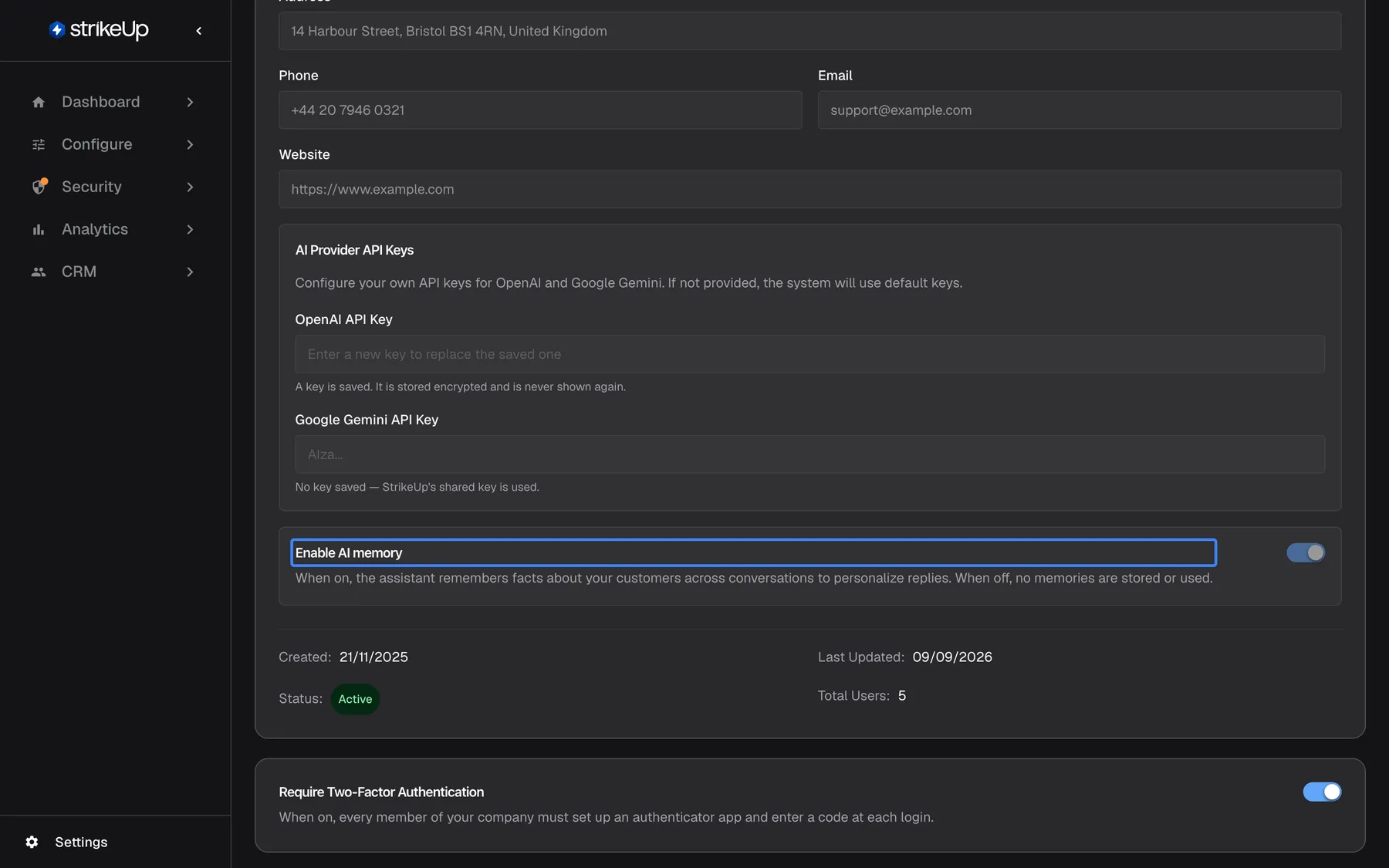This screenshot has height=868, width=1389.
Task: Click the Active status badge
Action: [x=355, y=699]
